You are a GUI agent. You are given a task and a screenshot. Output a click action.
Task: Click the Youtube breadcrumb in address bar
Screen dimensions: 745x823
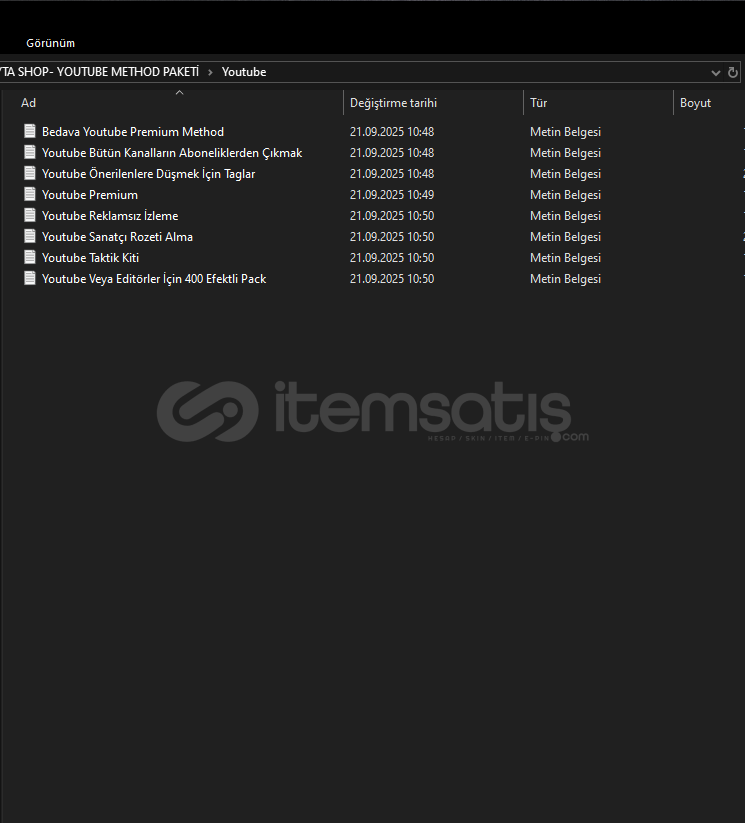[x=244, y=72]
